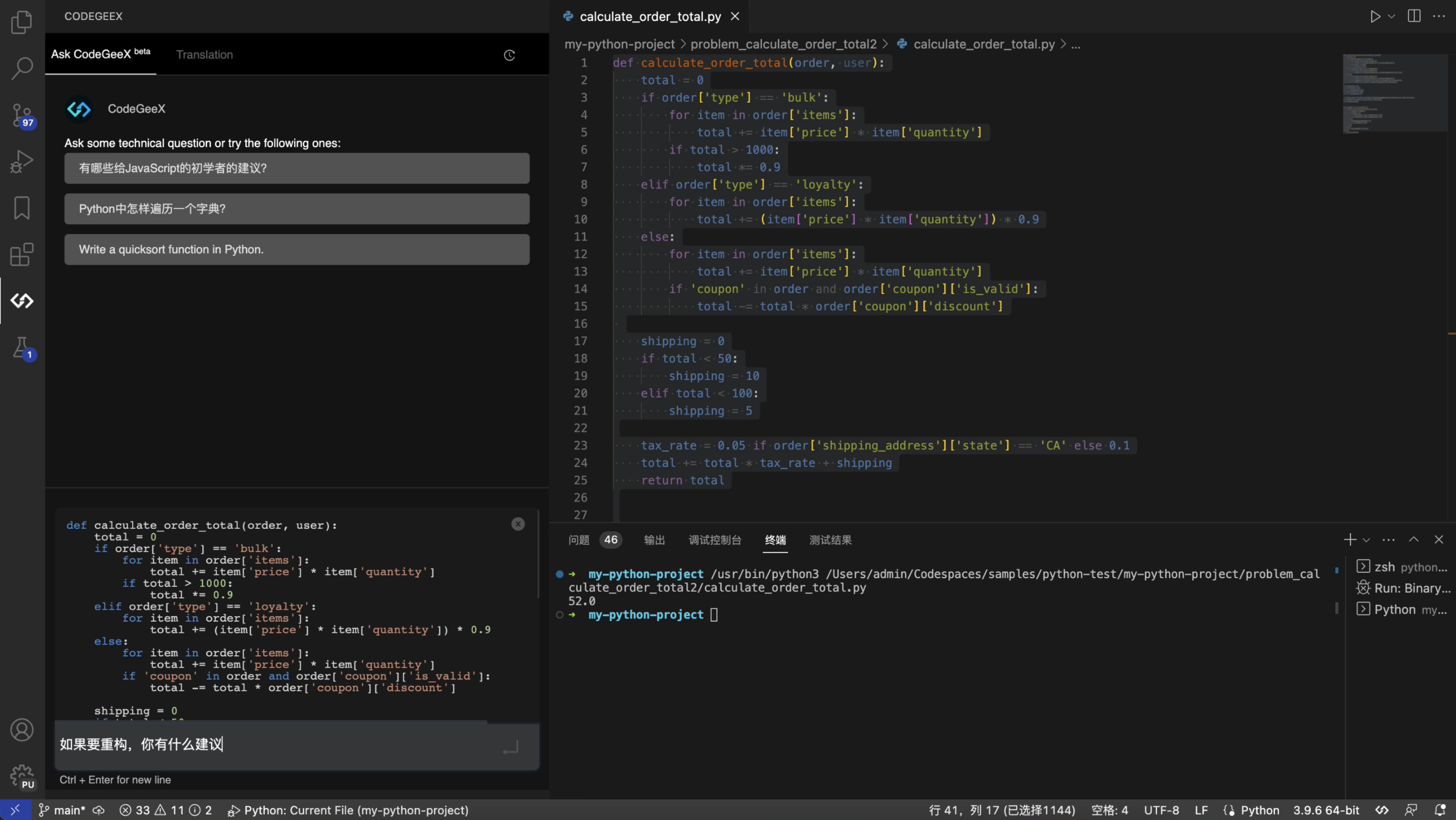Click the Source Control icon in Activity Bar
This screenshot has width=1456, height=820.
(22, 113)
